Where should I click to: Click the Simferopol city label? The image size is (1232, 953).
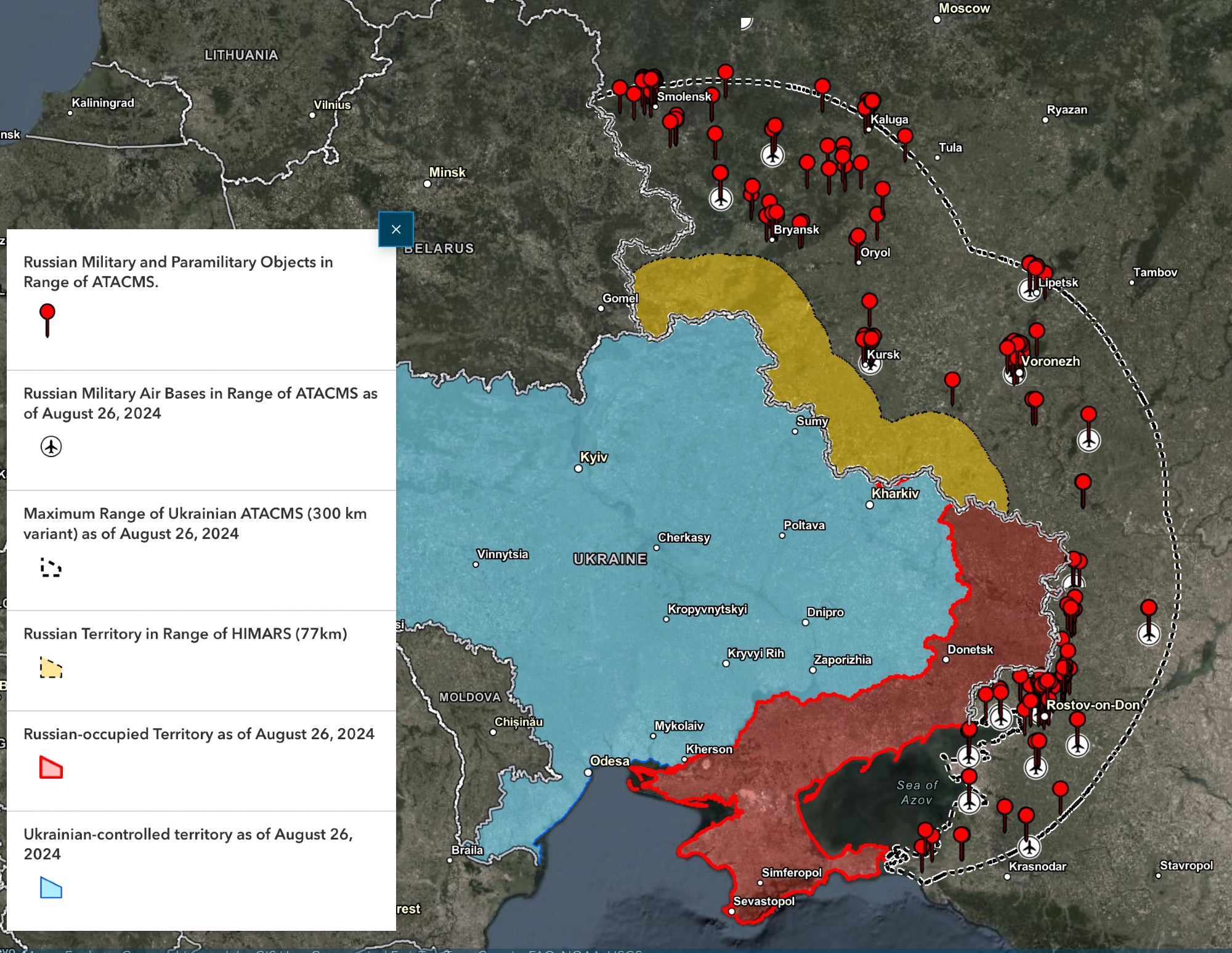click(792, 872)
